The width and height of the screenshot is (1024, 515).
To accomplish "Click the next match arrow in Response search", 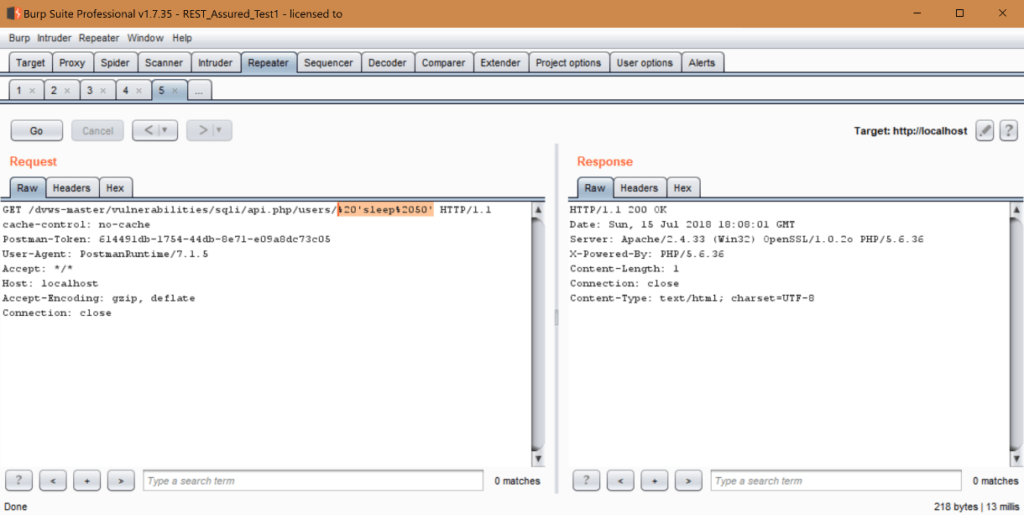I will pyautogui.click(x=688, y=481).
